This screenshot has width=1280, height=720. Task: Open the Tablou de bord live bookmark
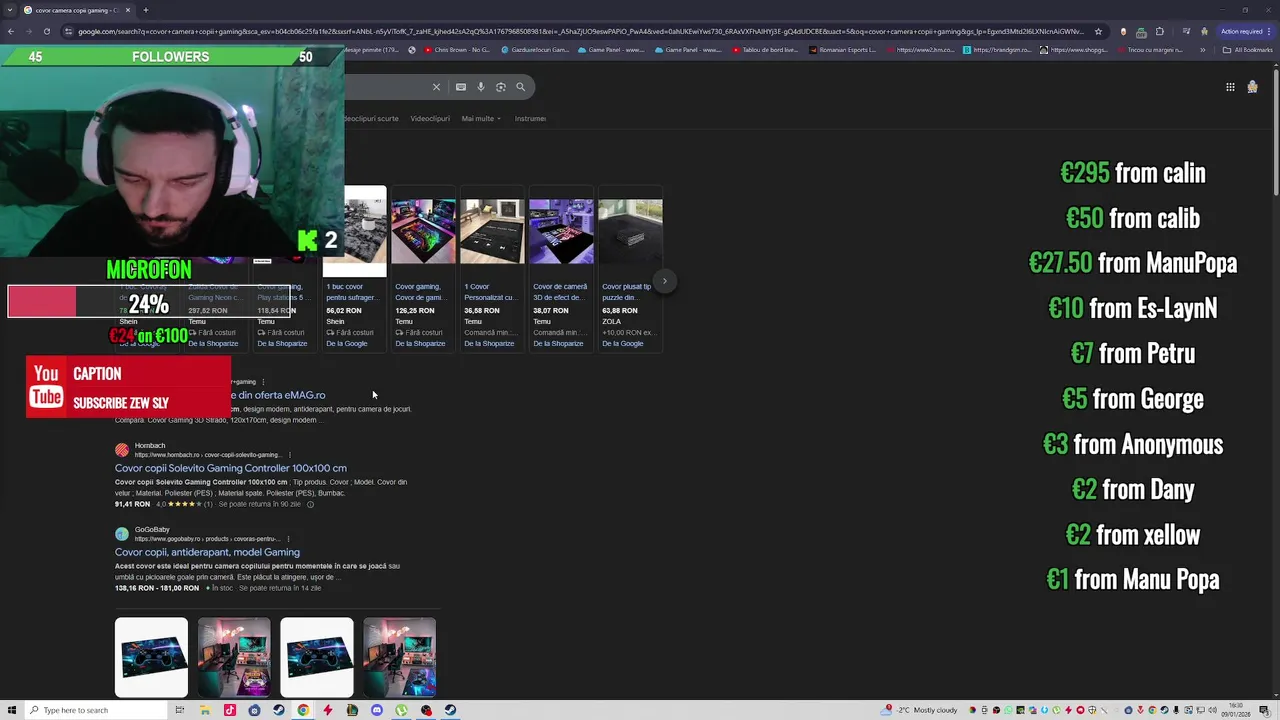click(x=765, y=50)
